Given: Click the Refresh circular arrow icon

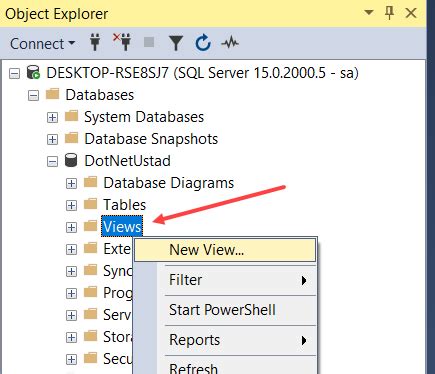Looking at the screenshot, I should pyautogui.click(x=203, y=43).
